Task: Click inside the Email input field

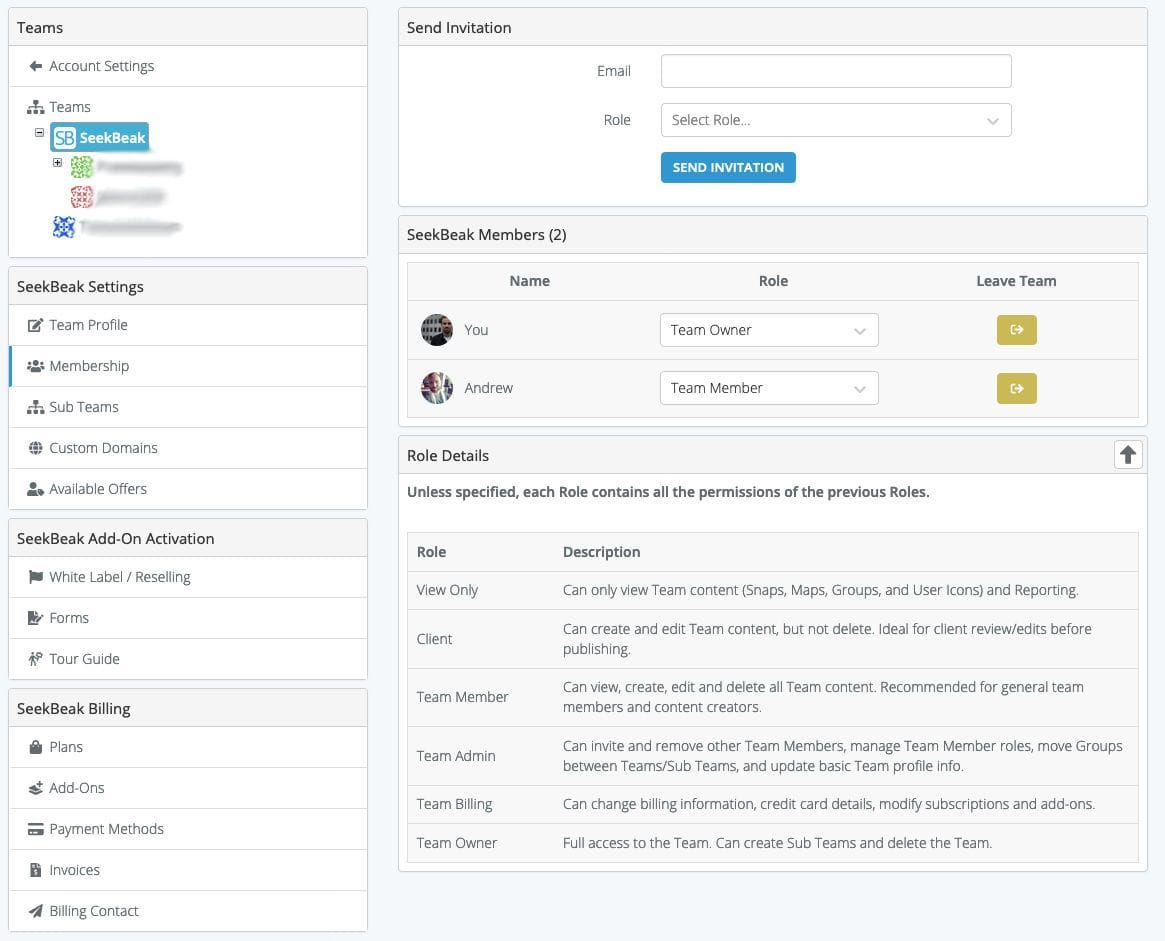Action: coord(835,70)
